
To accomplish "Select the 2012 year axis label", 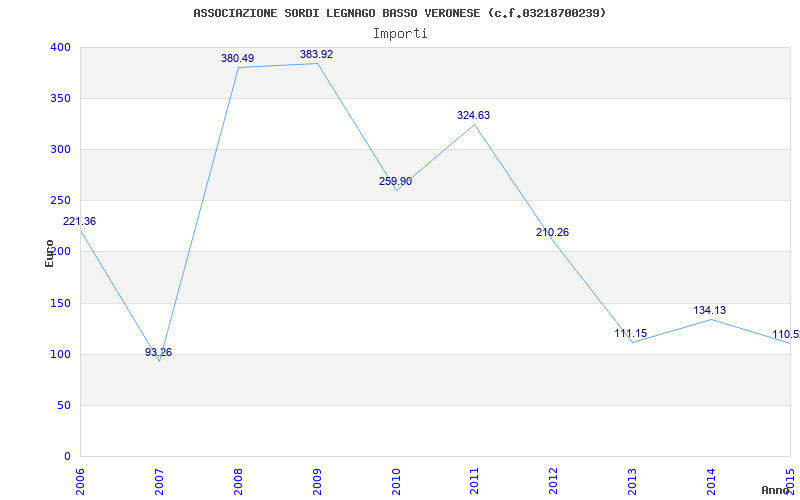I will click(554, 482).
